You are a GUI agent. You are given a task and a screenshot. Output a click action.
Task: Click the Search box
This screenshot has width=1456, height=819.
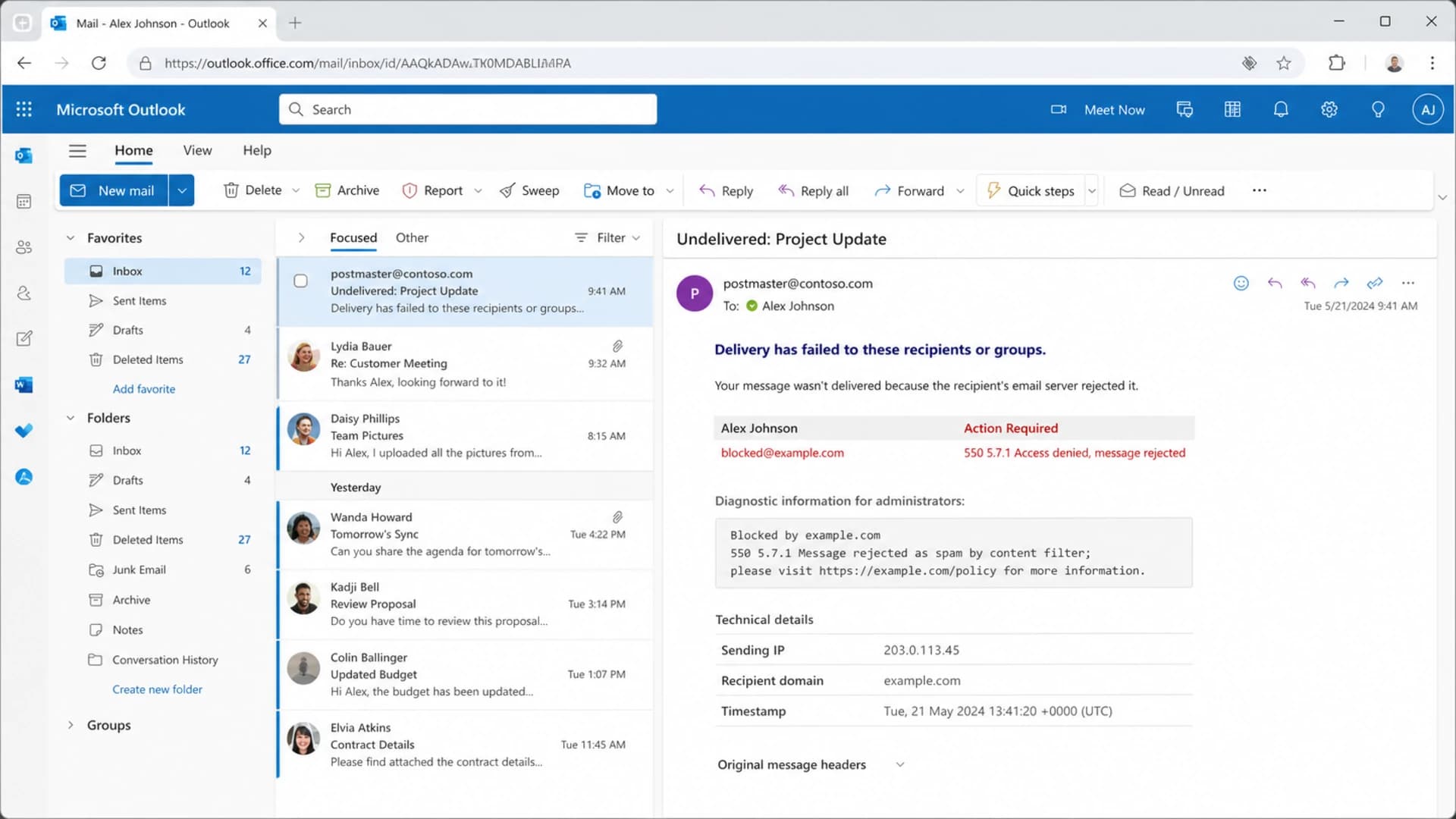468,109
